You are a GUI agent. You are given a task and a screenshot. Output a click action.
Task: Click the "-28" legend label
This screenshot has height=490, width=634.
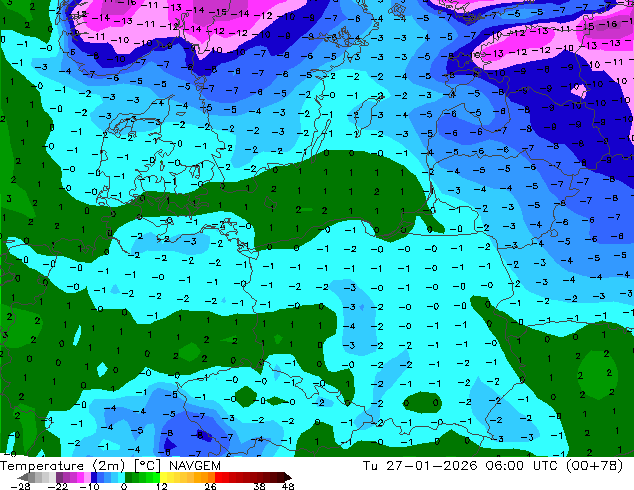click(21, 486)
